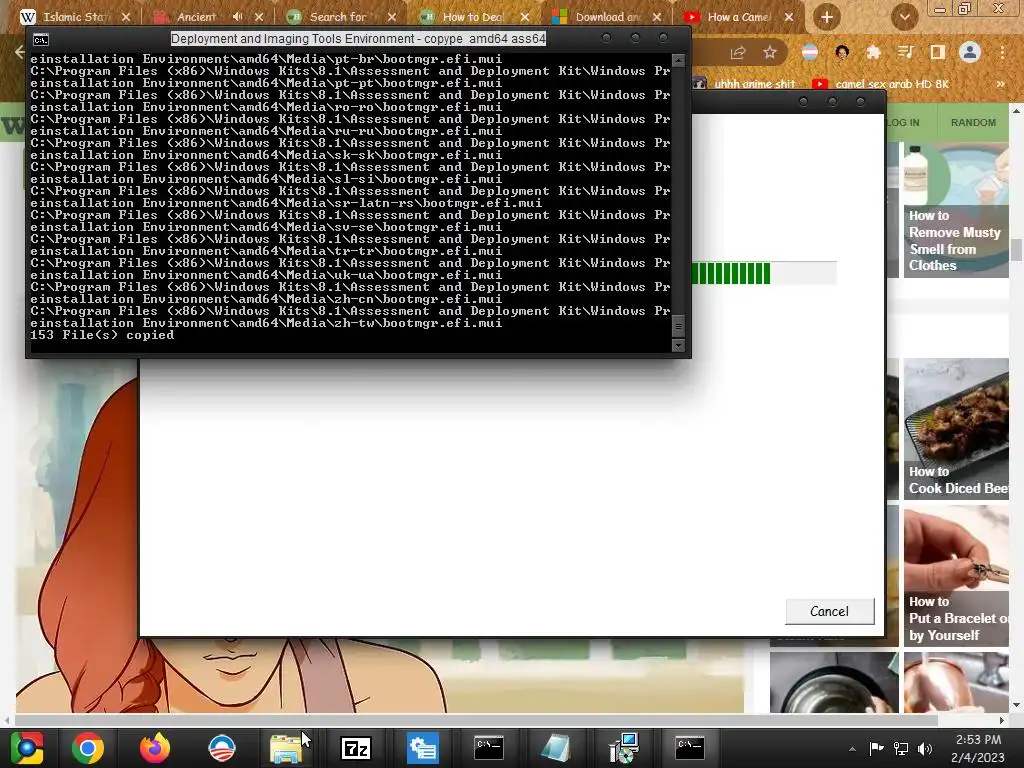The height and width of the screenshot is (768, 1024).
Task: Close the How a Camel tab
Action: (x=789, y=17)
